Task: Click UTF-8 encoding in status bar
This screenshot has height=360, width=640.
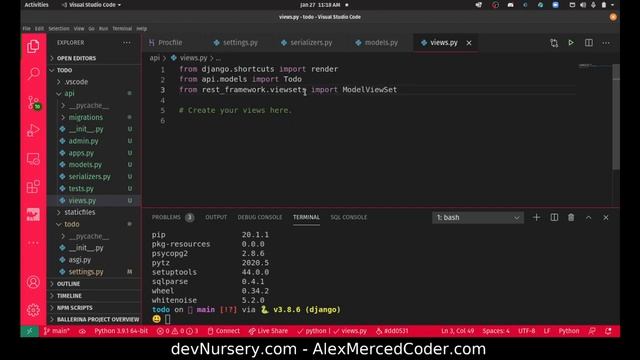Action: (x=527, y=331)
